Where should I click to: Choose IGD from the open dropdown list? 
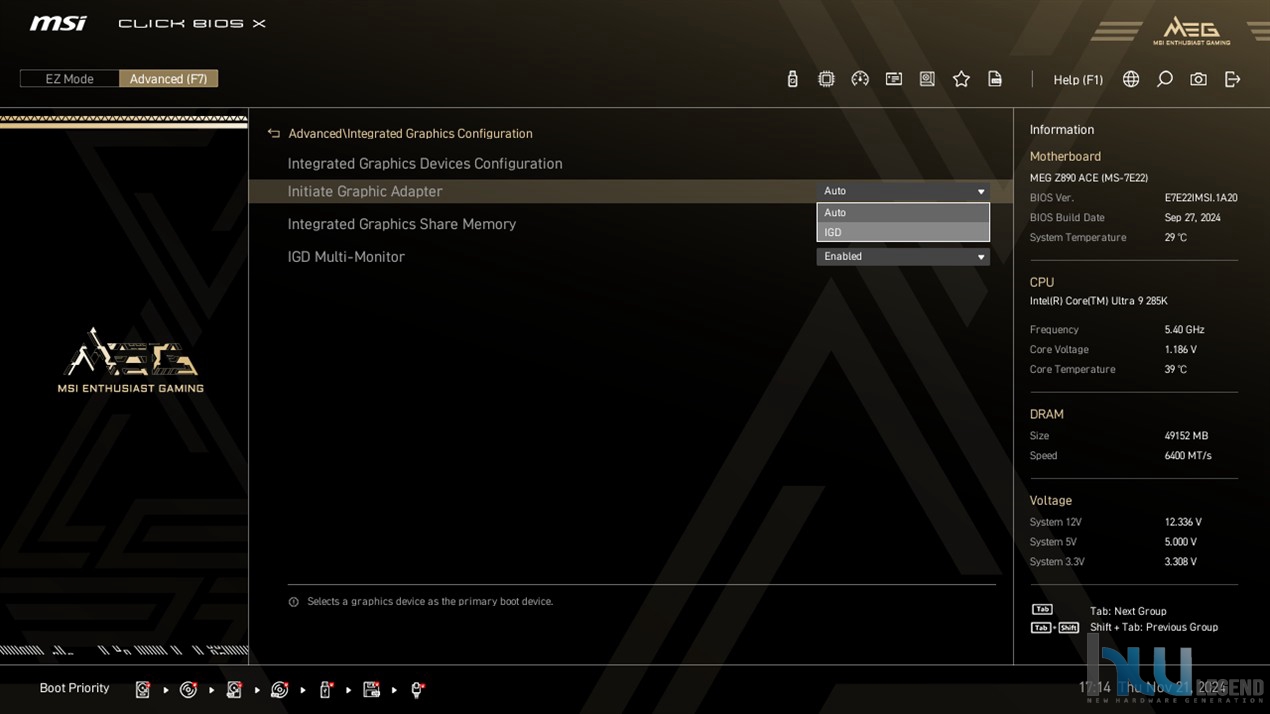click(903, 232)
